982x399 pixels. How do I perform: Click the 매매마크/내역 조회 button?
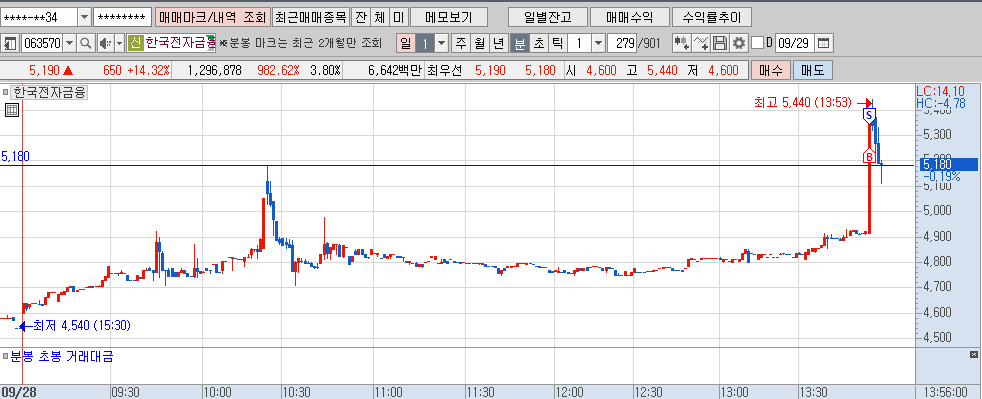pyautogui.click(x=213, y=17)
